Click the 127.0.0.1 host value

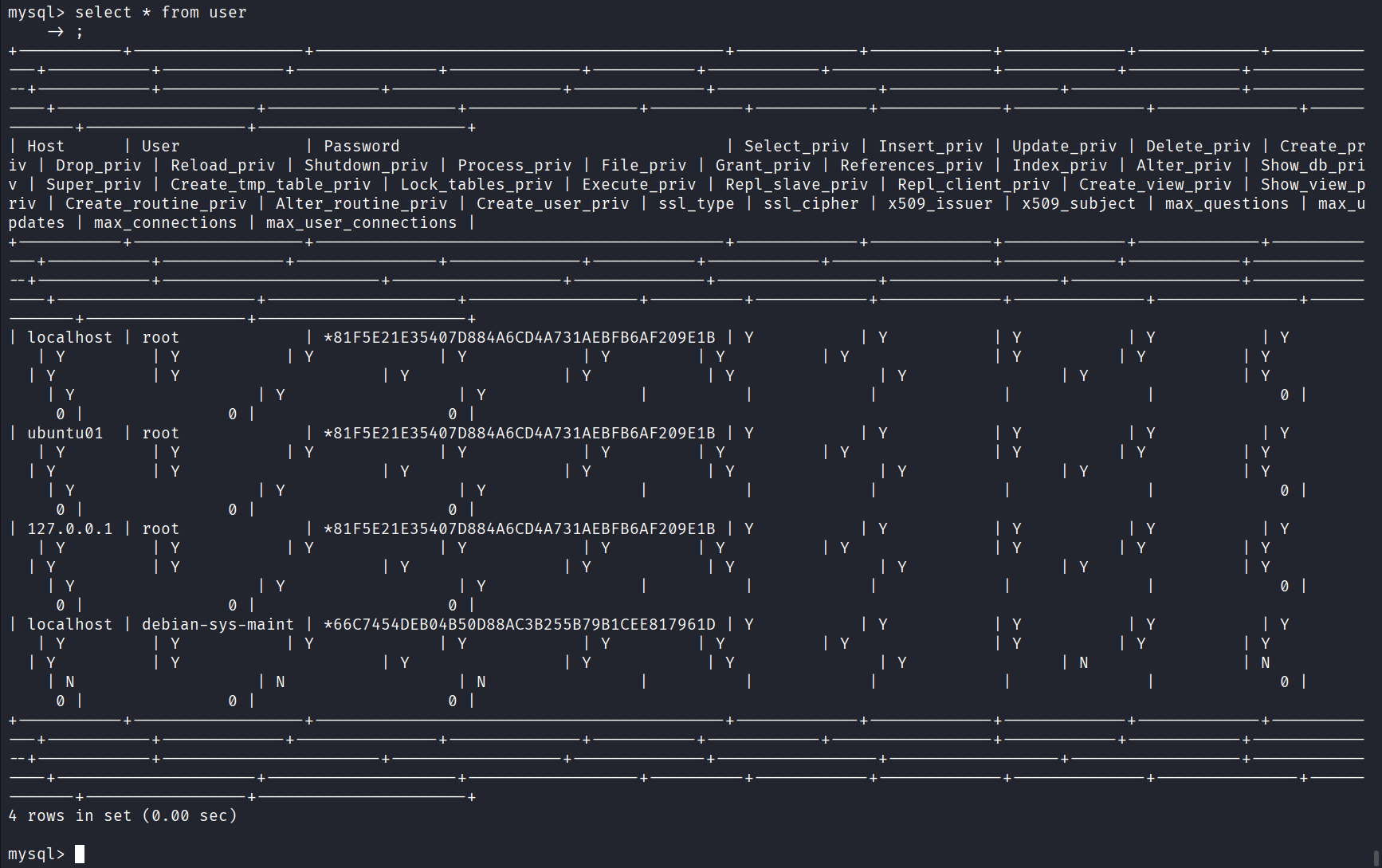[x=69, y=528]
